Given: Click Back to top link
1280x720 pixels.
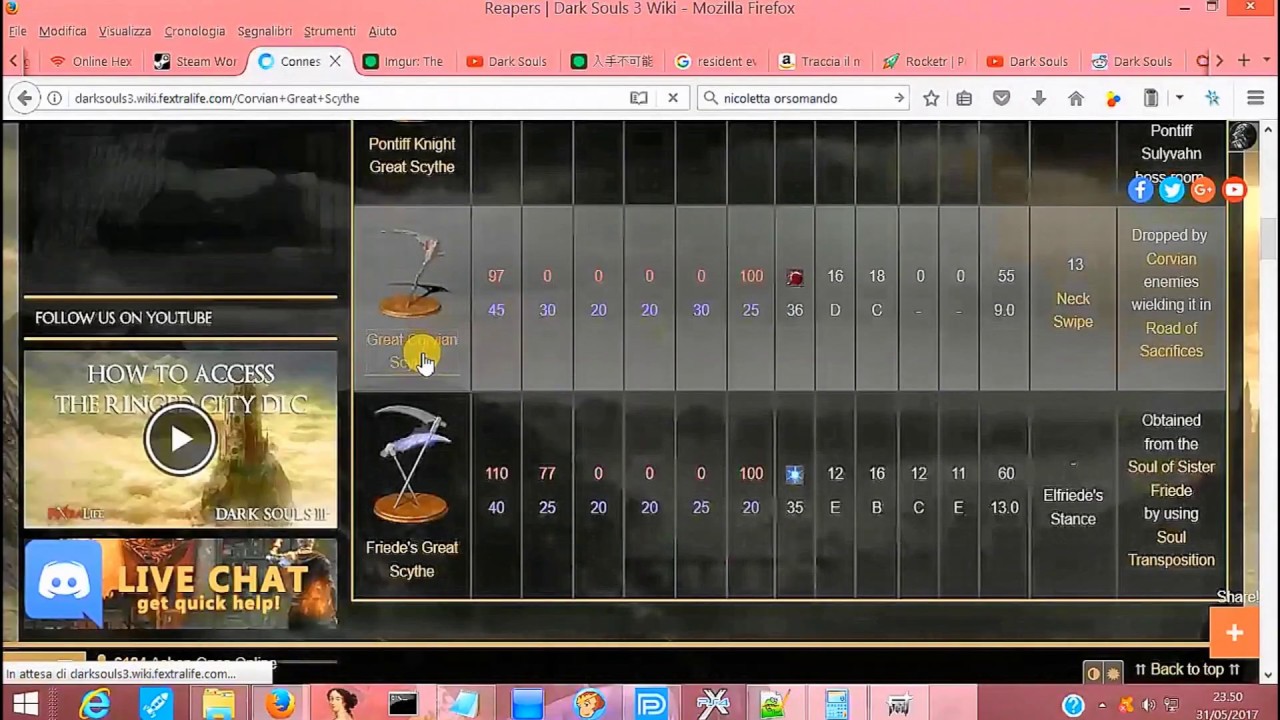Looking at the screenshot, I should [1187, 670].
